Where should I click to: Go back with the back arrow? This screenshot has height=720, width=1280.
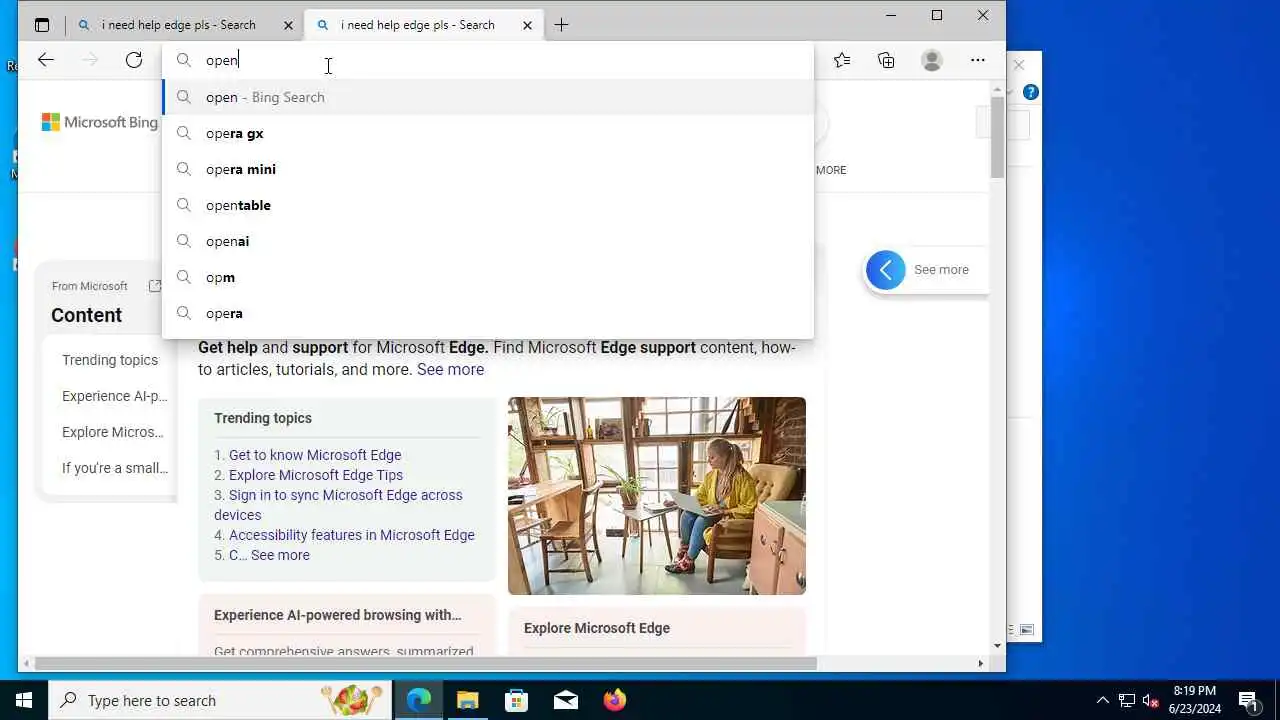coord(46,60)
